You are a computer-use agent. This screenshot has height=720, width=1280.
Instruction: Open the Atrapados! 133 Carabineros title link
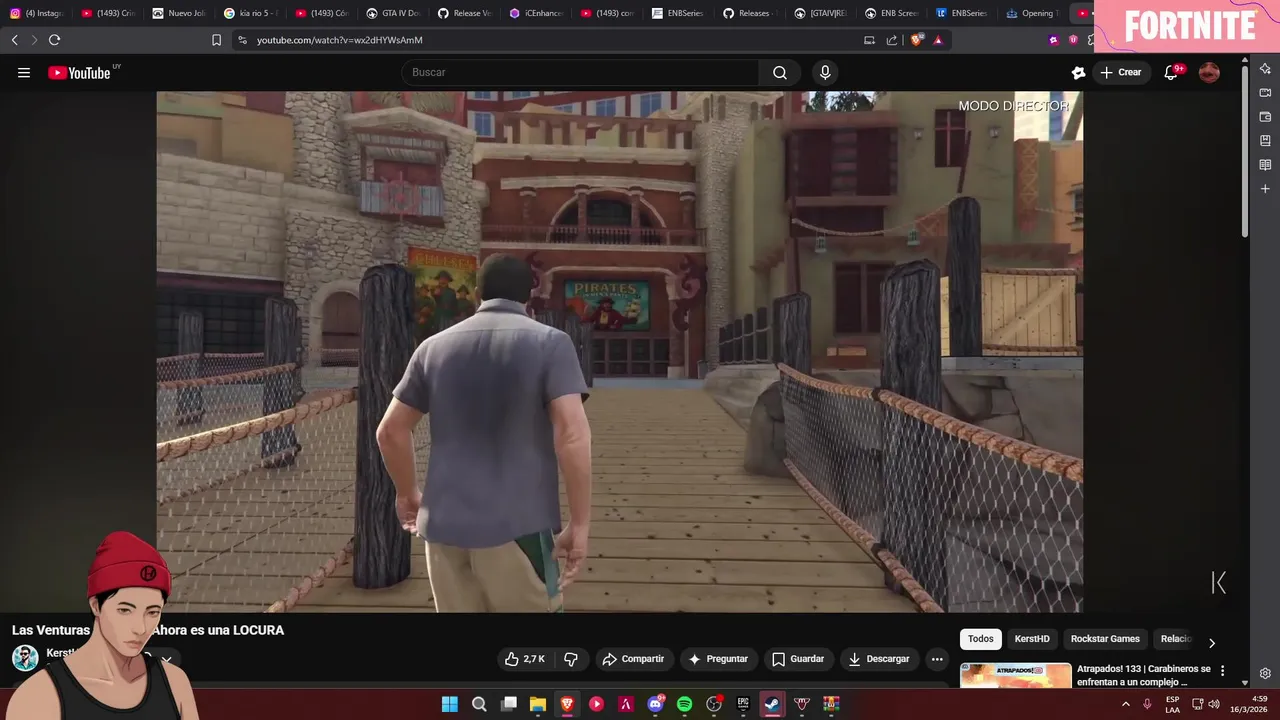[1144, 675]
